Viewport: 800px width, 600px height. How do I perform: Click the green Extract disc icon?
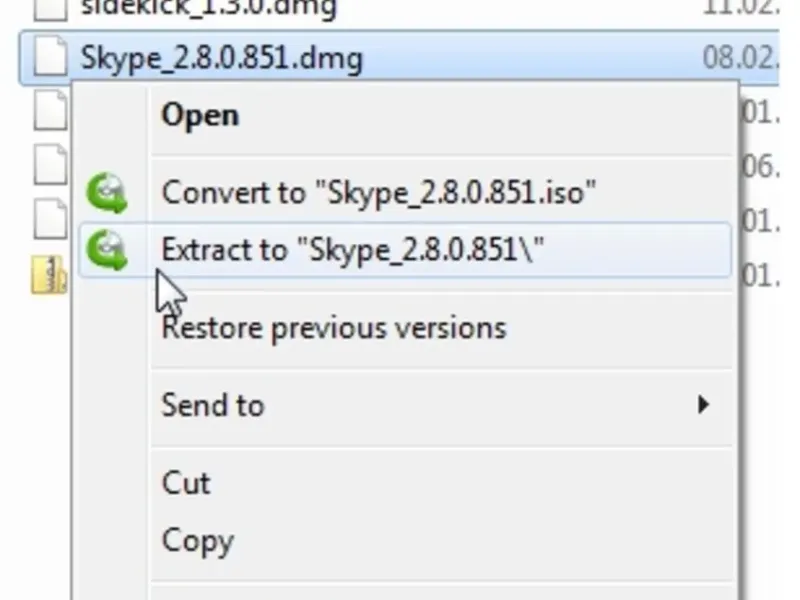(x=106, y=250)
